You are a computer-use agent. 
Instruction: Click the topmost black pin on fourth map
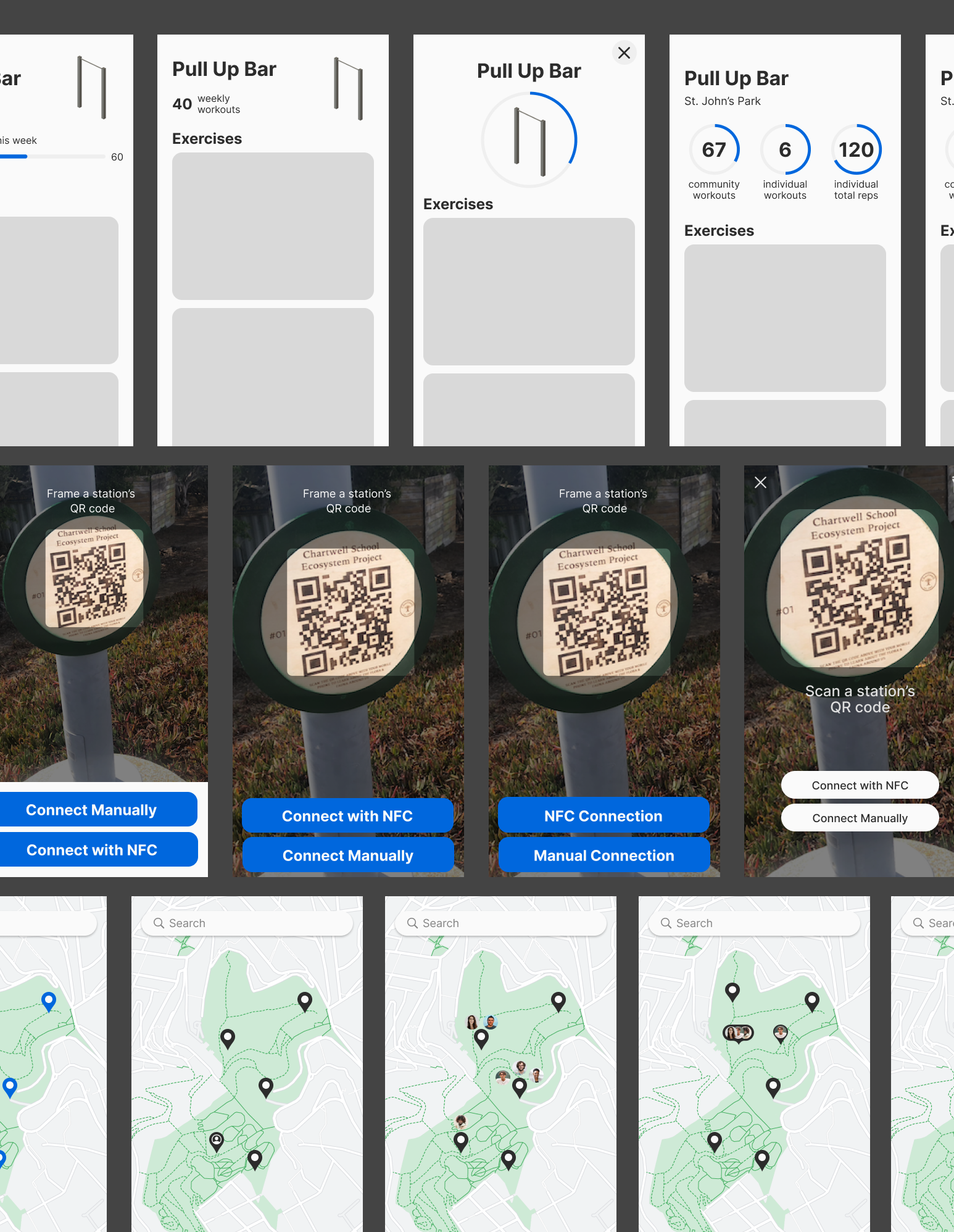(x=732, y=992)
